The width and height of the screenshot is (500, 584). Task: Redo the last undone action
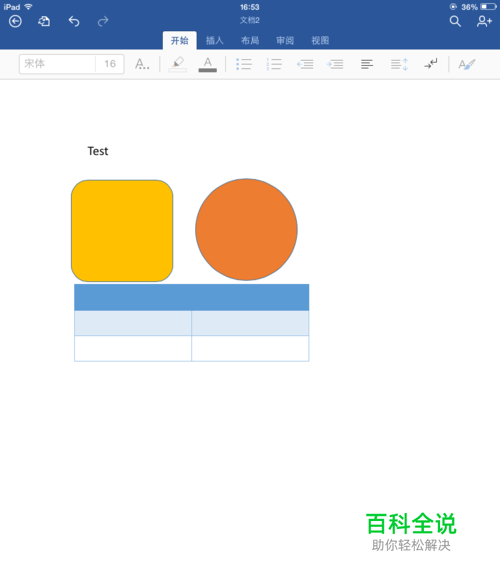tap(103, 21)
